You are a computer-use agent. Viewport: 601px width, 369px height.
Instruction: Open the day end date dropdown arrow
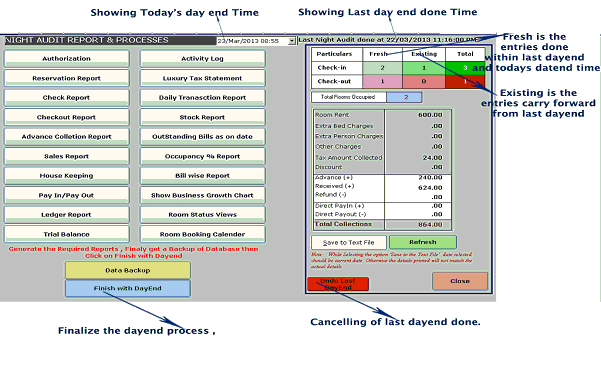point(292,41)
